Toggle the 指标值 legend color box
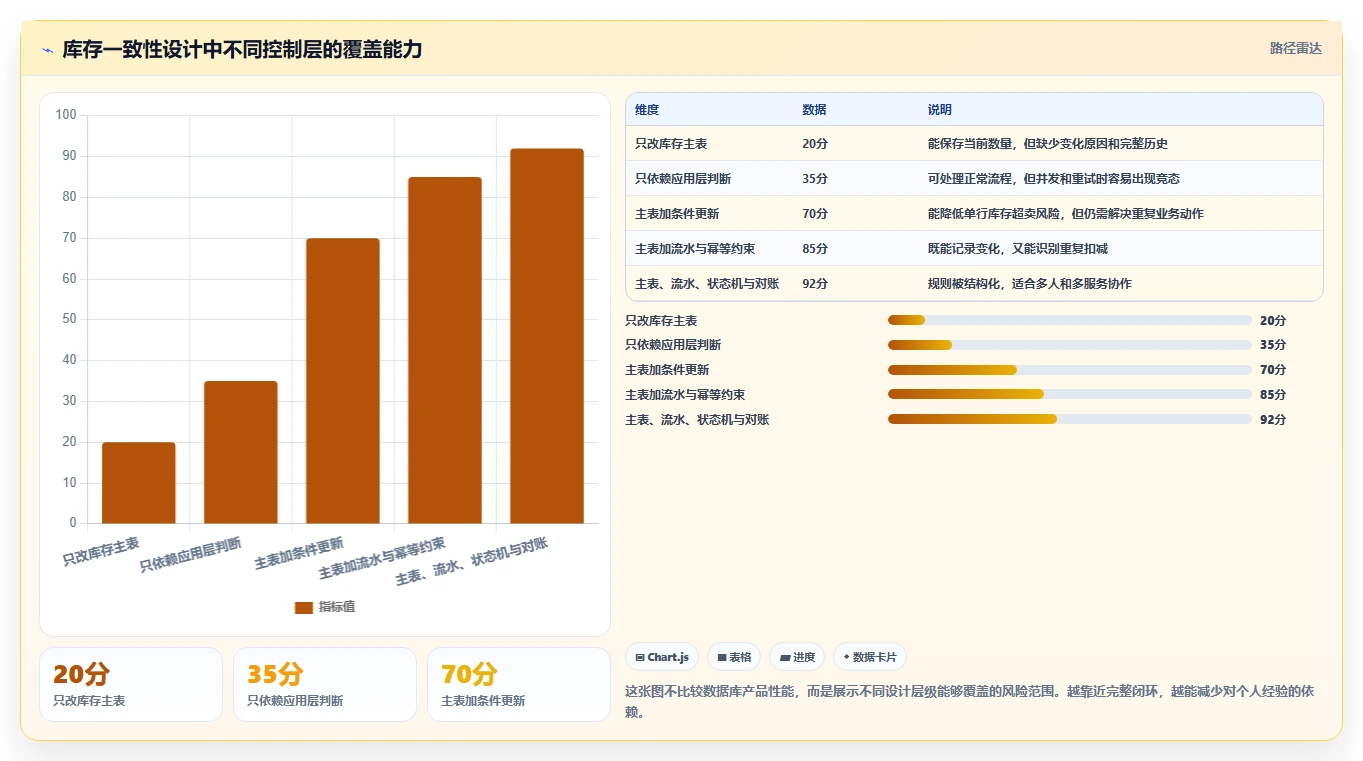Image resolution: width=1363 pixels, height=761 pixels. tap(304, 607)
